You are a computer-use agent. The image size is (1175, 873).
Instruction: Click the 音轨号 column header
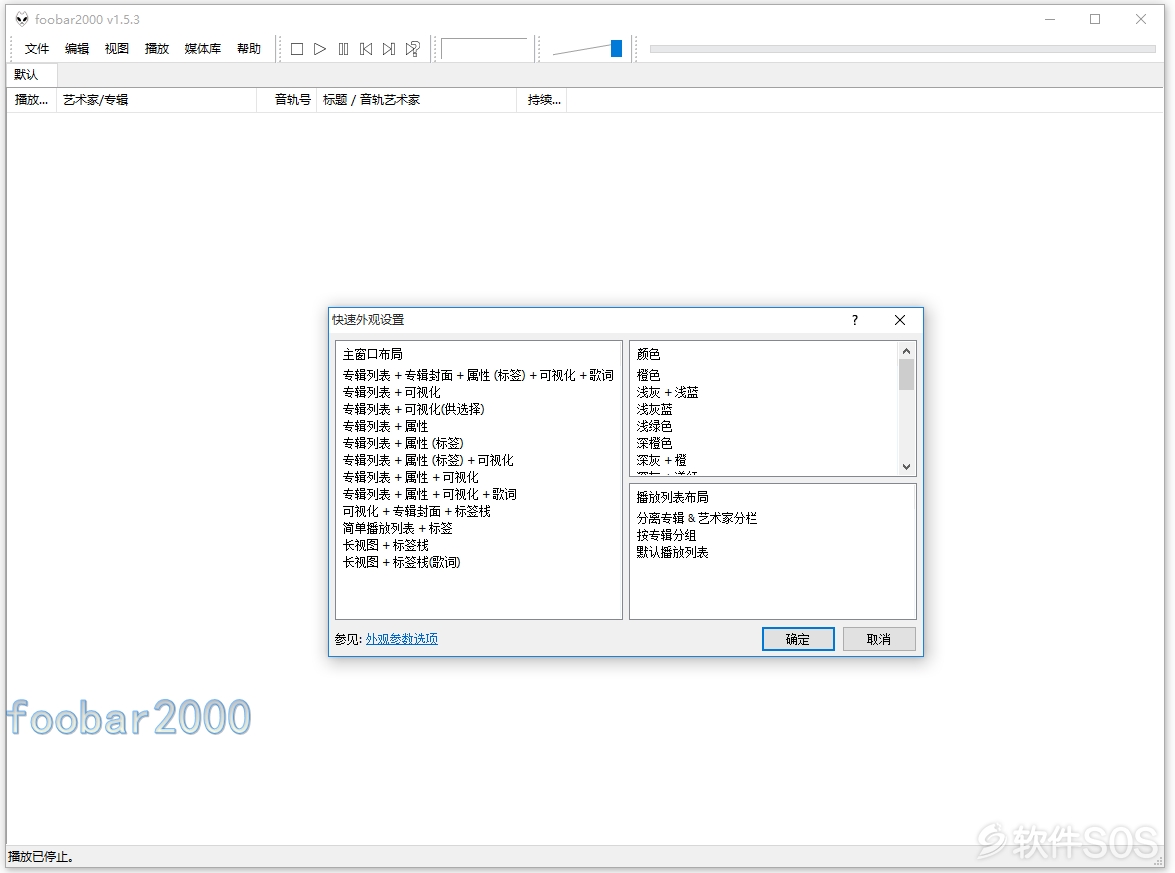point(286,100)
